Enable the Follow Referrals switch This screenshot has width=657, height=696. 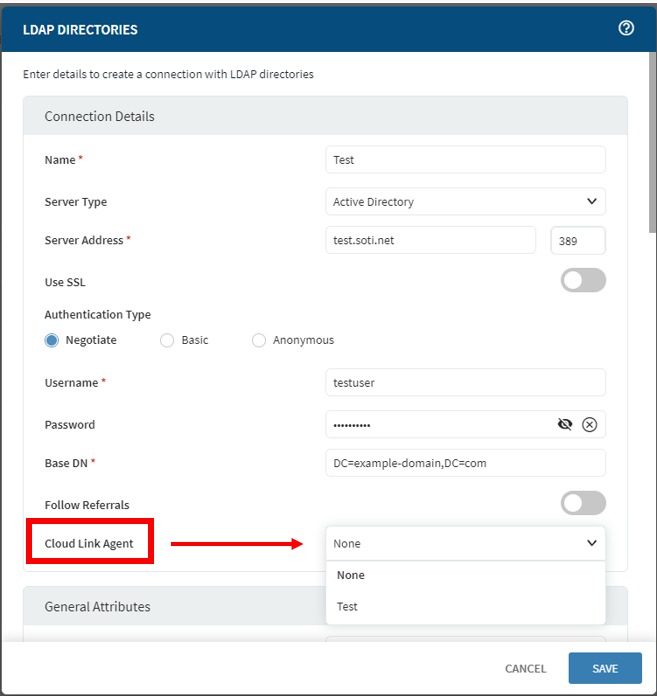[583, 504]
